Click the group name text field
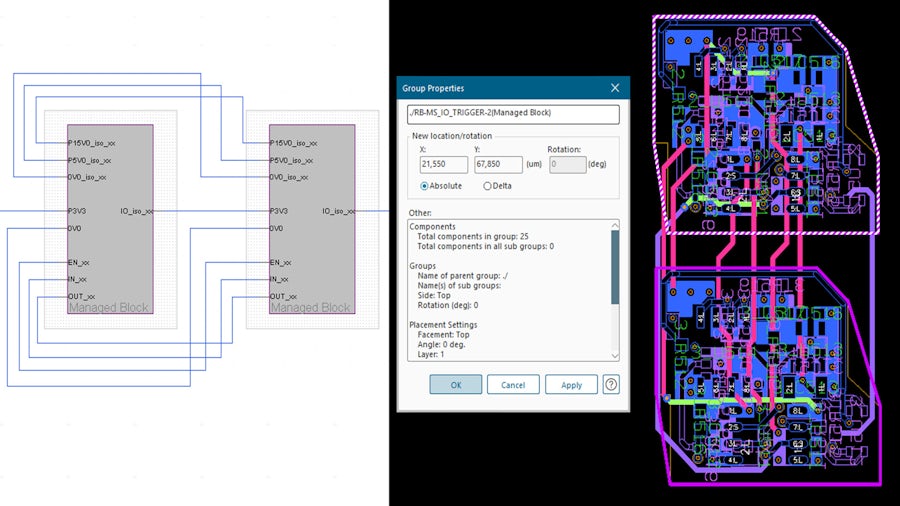The image size is (900, 506). [x=513, y=113]
